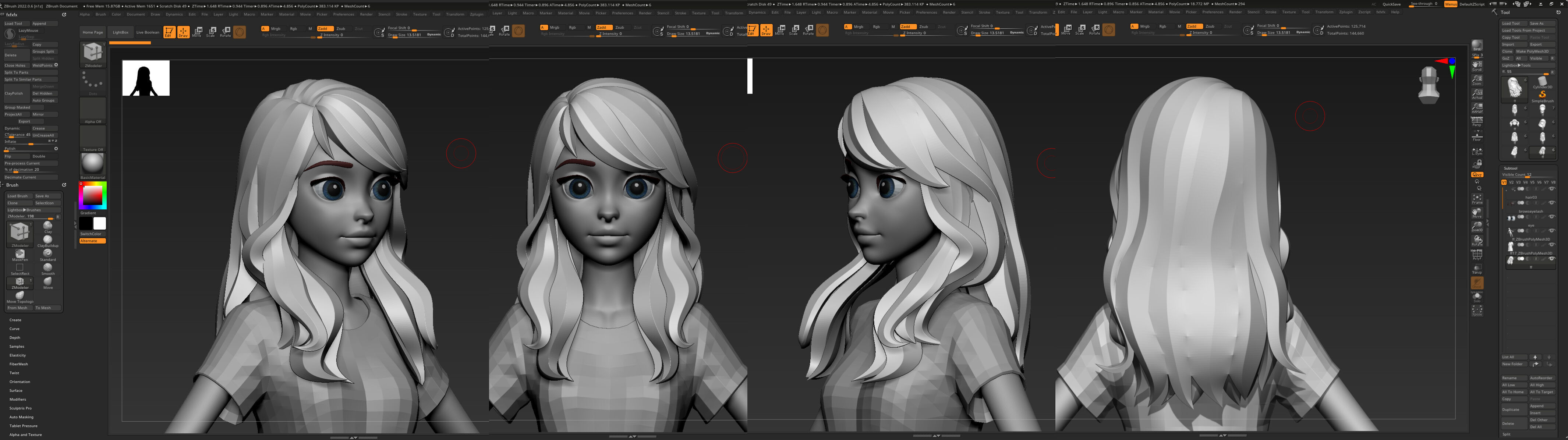Screen dimensions: 1568x440
Task: Select the Scroll view icon
Action: coord(1477,66)
